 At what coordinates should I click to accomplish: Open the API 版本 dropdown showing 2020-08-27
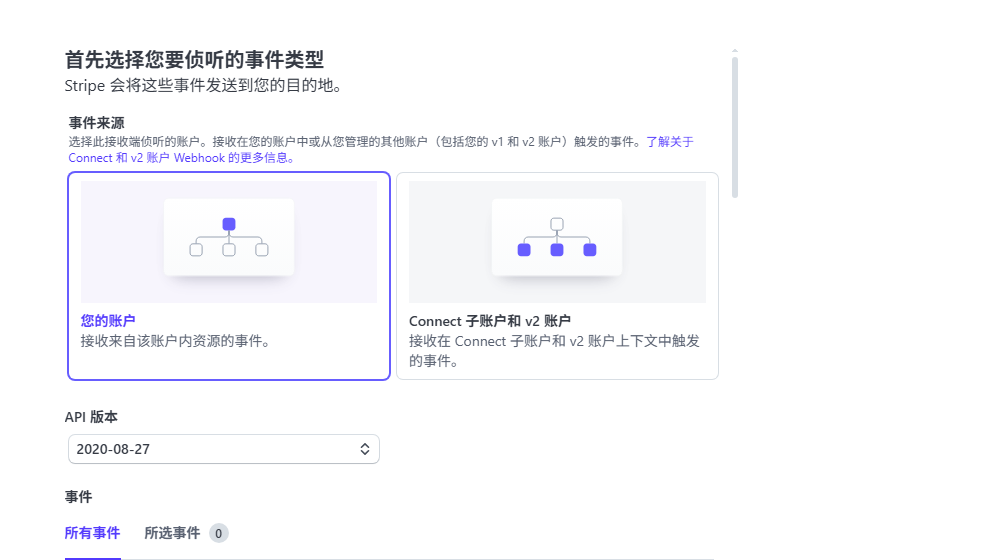223,449
